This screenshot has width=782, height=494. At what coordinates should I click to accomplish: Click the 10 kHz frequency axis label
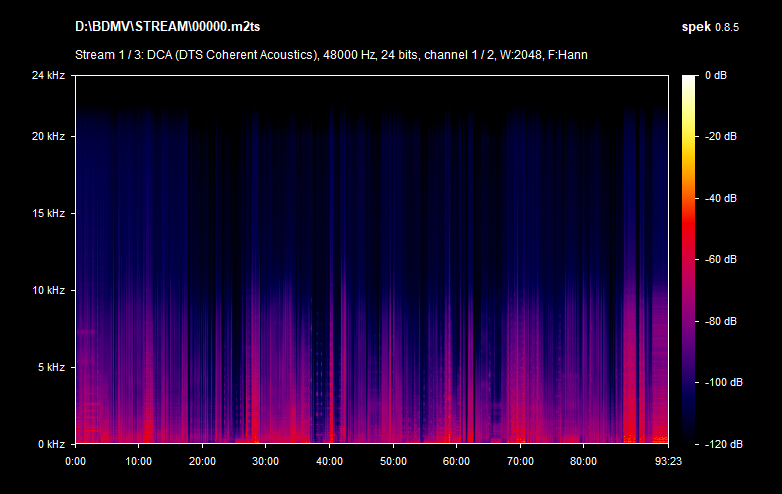click(x=47, y=290)
